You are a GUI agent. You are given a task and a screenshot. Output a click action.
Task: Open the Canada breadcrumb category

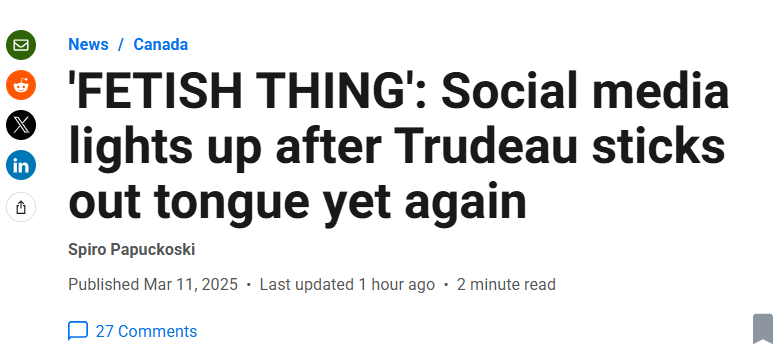pyautogui.click(x=161, y=45)
